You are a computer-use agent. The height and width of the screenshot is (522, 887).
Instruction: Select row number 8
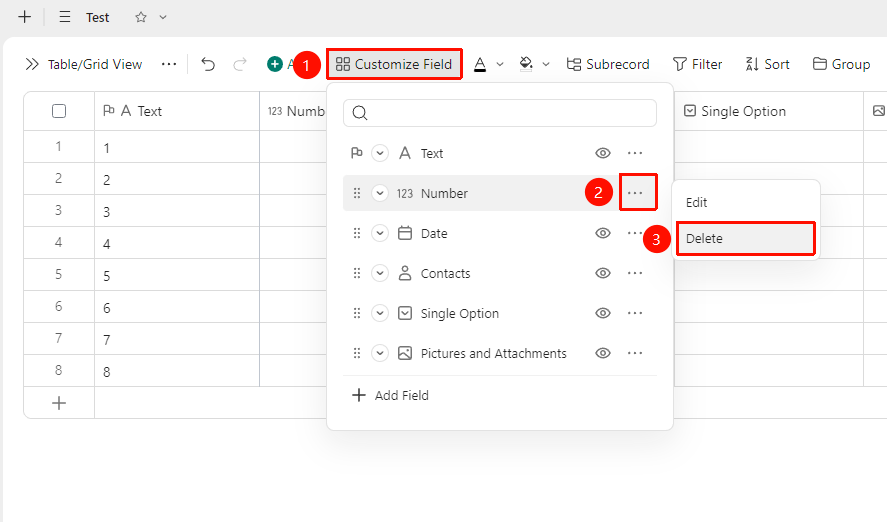click(58, 370)
